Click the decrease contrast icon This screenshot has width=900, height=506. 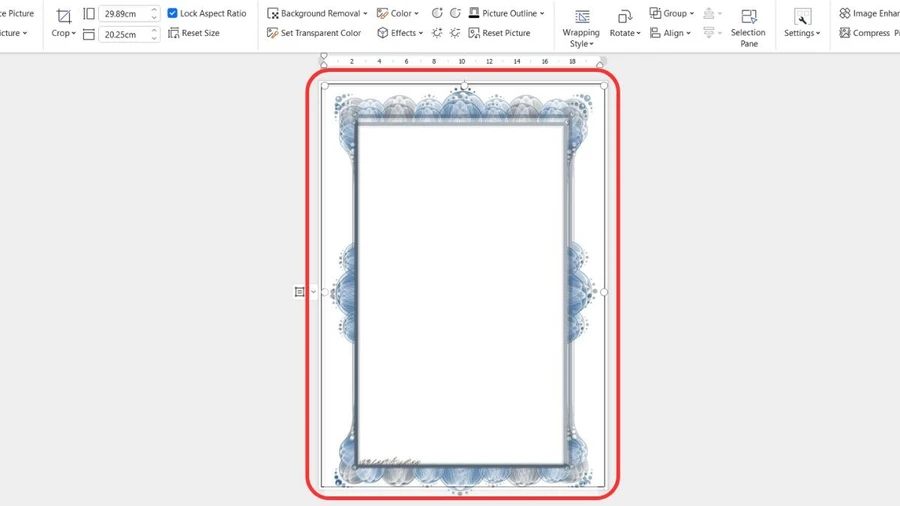click(x=455, y=13)
